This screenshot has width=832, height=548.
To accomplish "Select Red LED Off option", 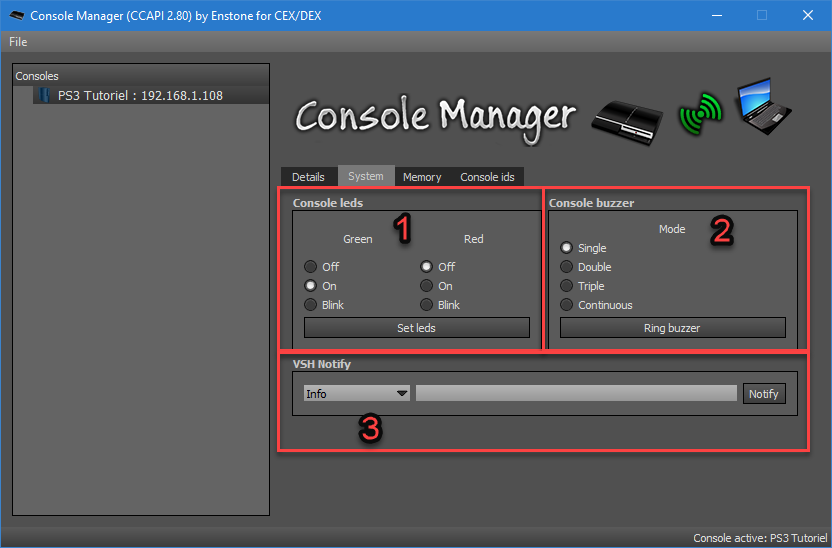I will (x=438, y=266).
